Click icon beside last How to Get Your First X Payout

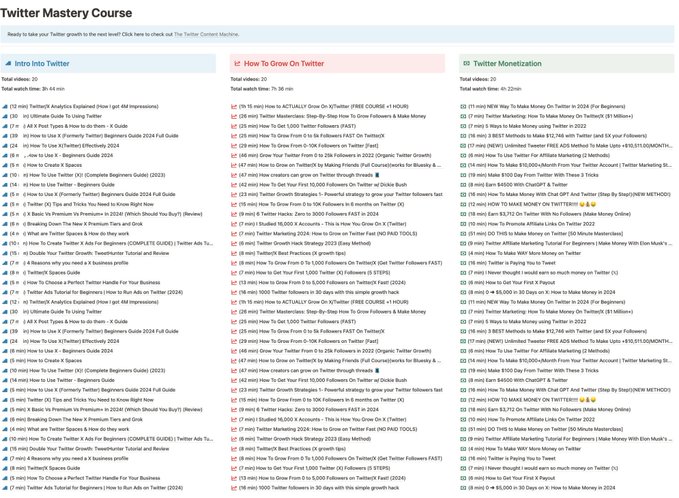(463, 478)
